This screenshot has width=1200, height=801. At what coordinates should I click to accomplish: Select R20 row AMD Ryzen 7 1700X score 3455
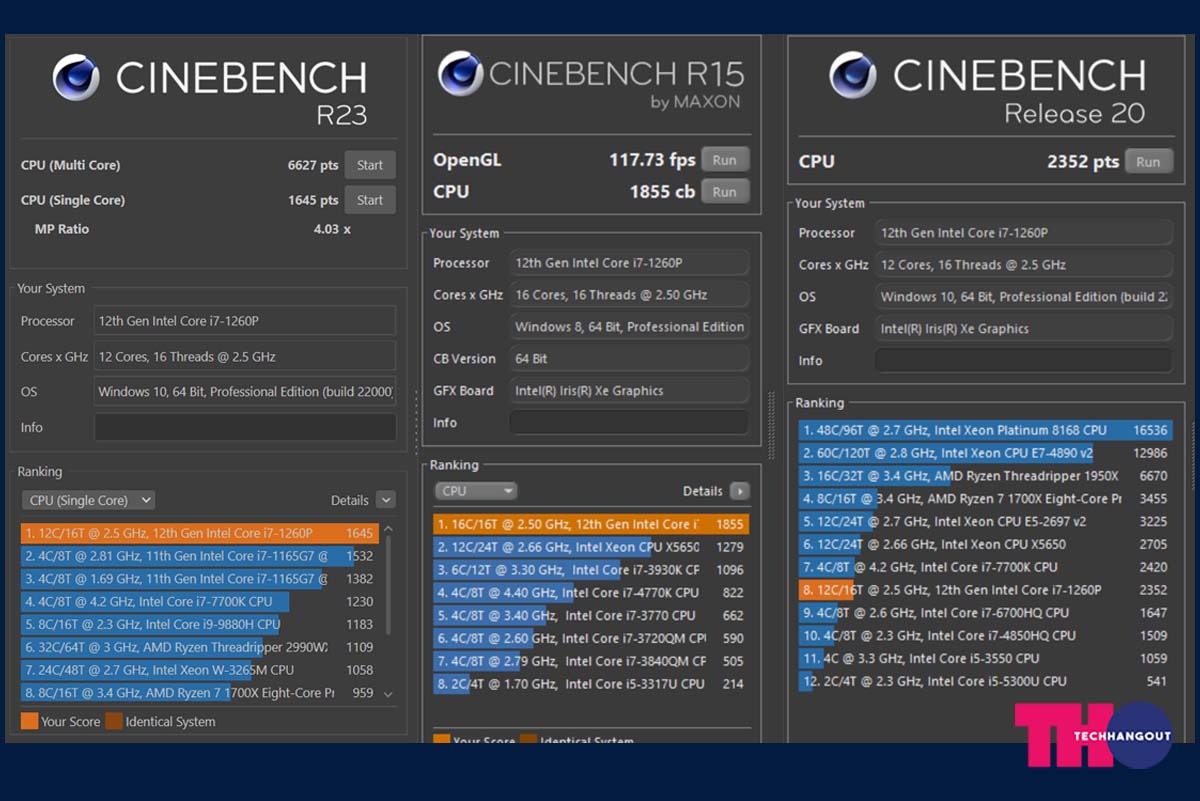tap(986, 499)
